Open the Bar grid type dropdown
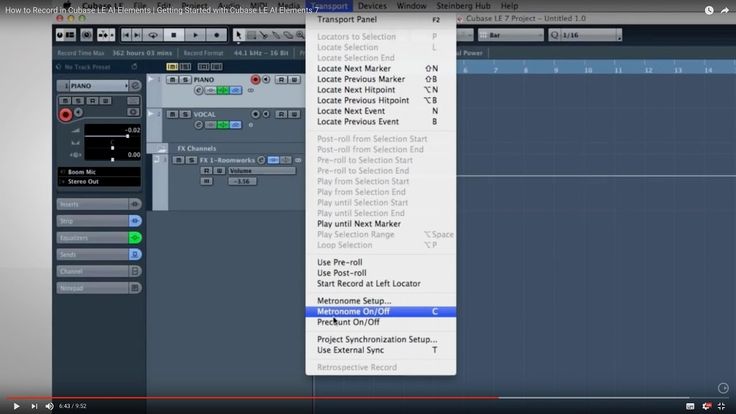Screen dimensions: 736x414 click(x=511, y=35)
